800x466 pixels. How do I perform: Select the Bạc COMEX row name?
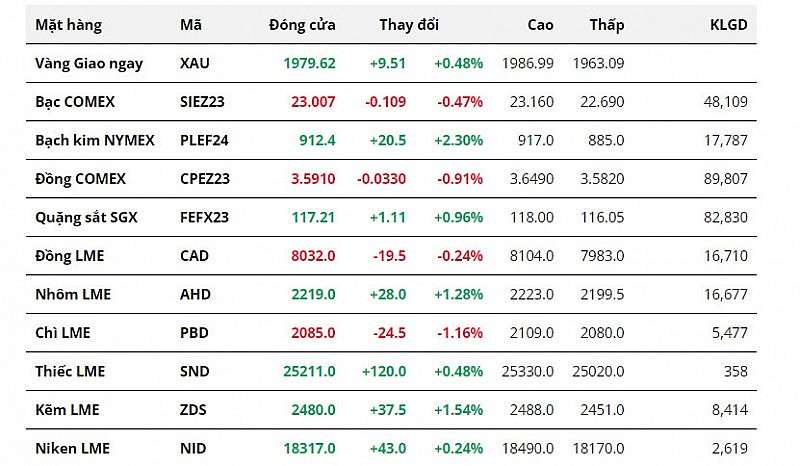[x=75, y=101]
